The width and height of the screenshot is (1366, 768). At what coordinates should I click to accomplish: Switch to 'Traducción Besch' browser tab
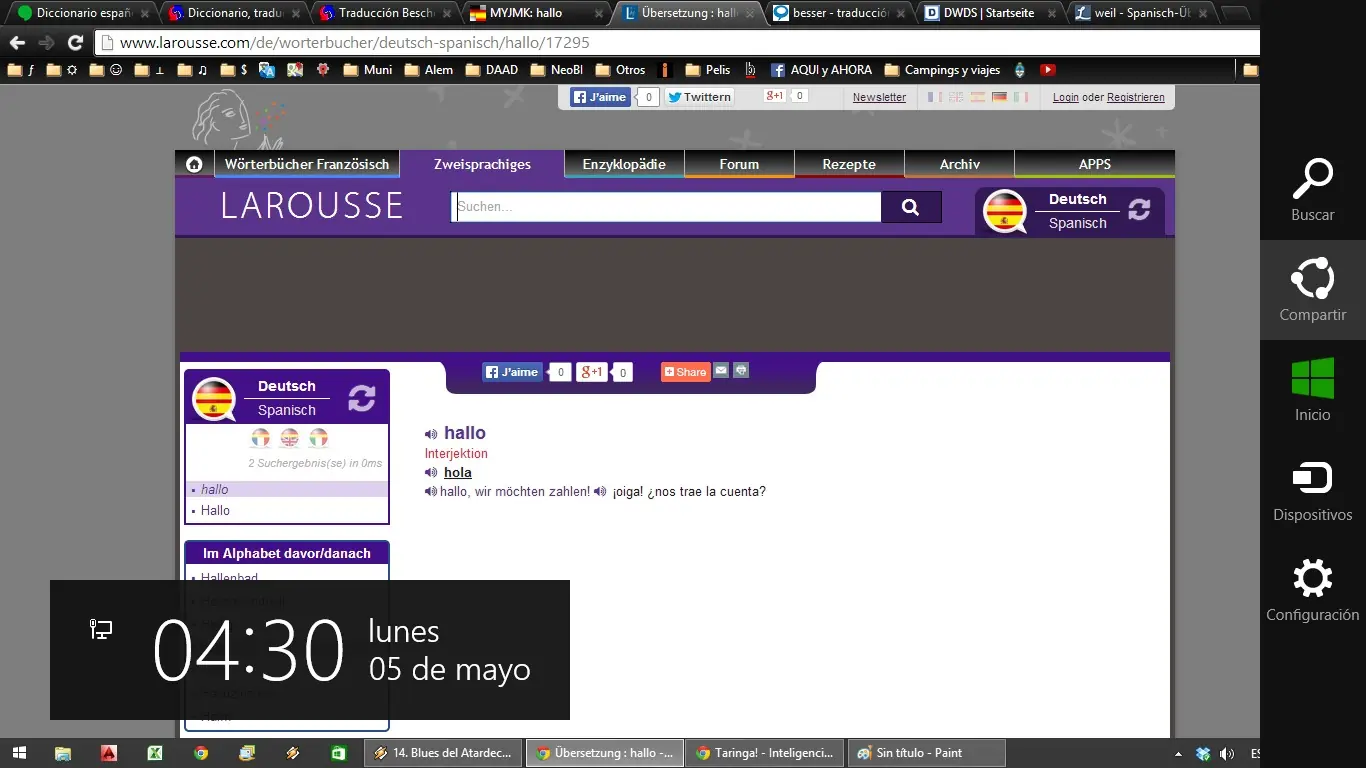[x=387, y=14]
